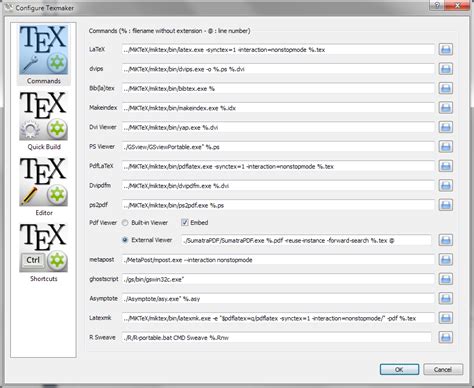Click into the Dvi Viewer command field
This screenshot has width=474, height=388.
(278, 127)
